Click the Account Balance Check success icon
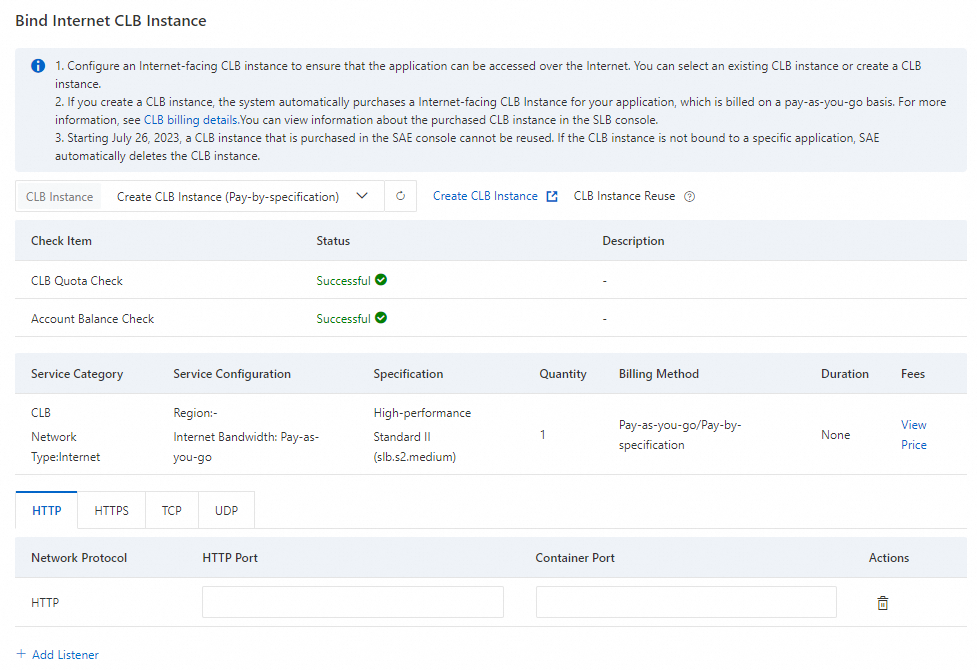977x670 pixels. (x=381, y=318)
